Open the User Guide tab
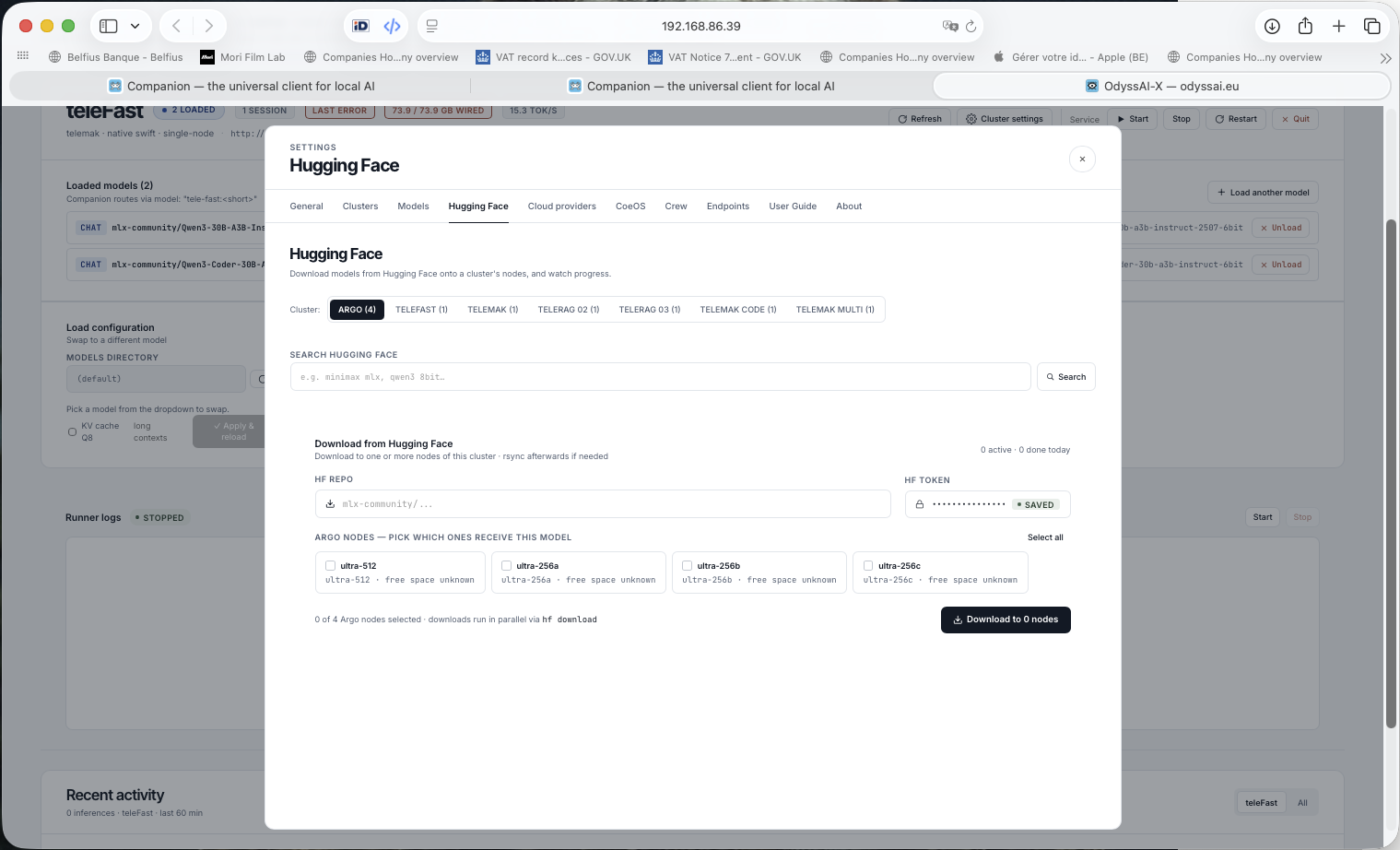 pos(793,207)
